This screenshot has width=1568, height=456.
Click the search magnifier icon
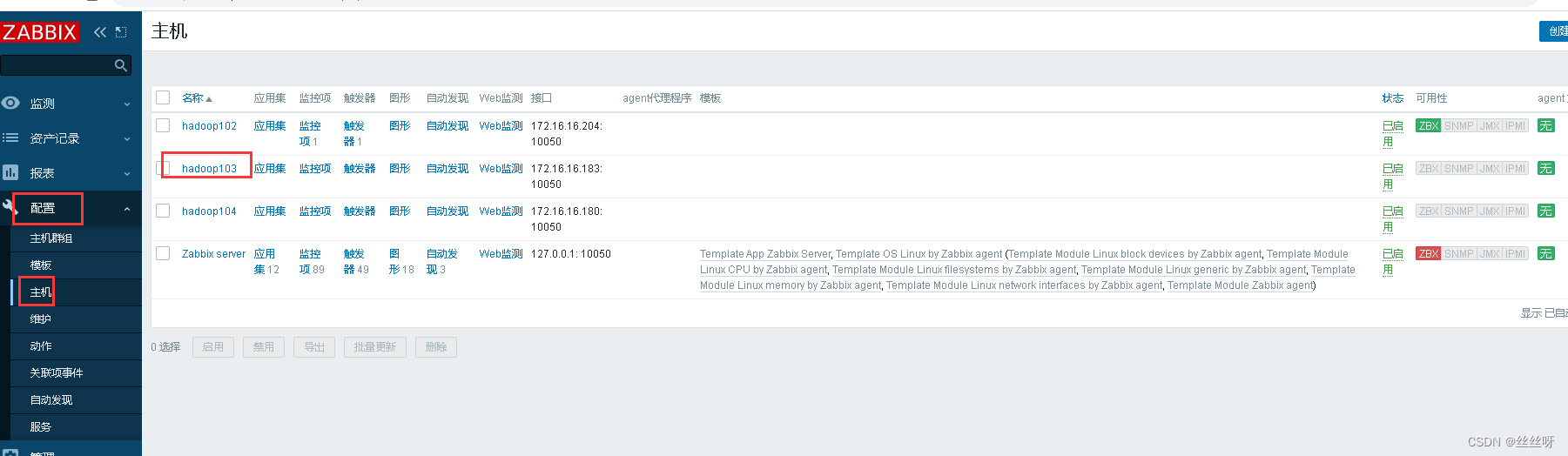point(121,65)
